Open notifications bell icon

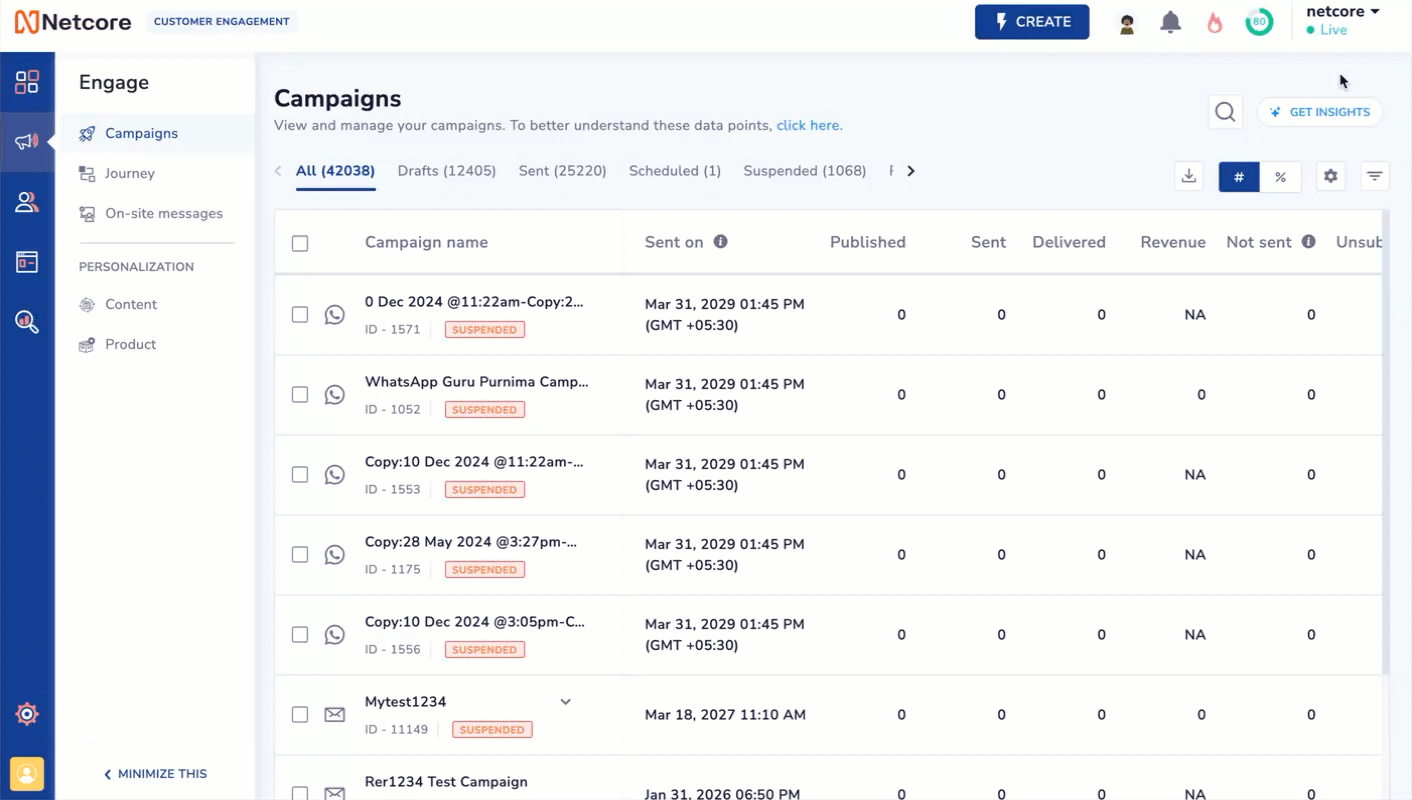coord(1170,22)
